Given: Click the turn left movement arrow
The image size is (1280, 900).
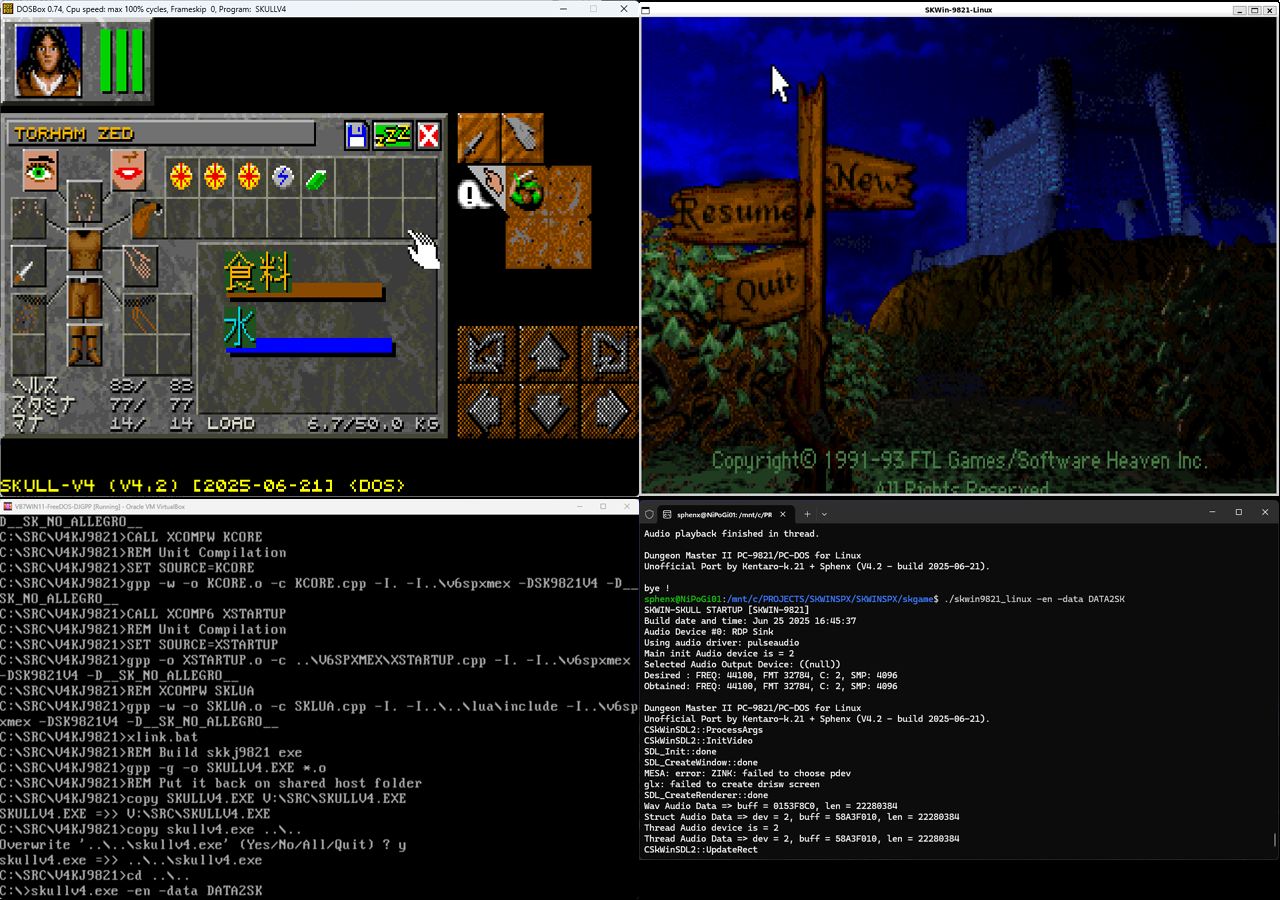Looking at the screenshot, I should point(486,353).
